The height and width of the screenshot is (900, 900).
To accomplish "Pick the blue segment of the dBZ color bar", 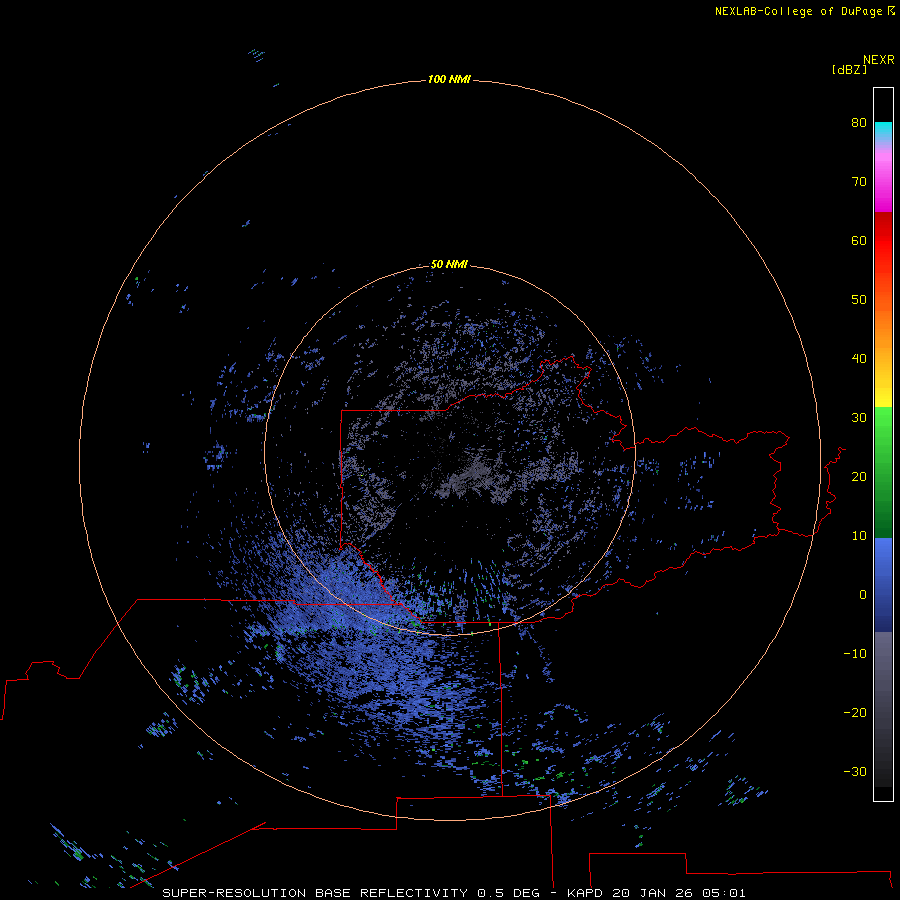I will 883,584.
